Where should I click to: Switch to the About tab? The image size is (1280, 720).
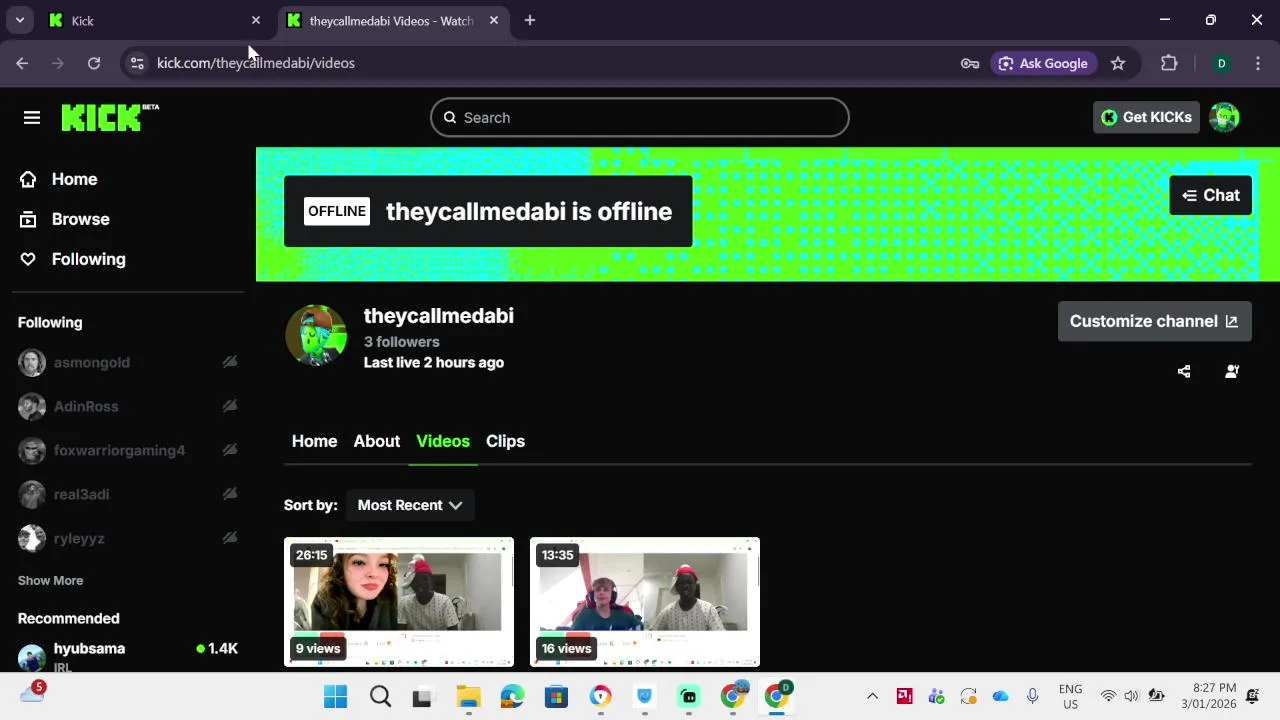[377, 441]
